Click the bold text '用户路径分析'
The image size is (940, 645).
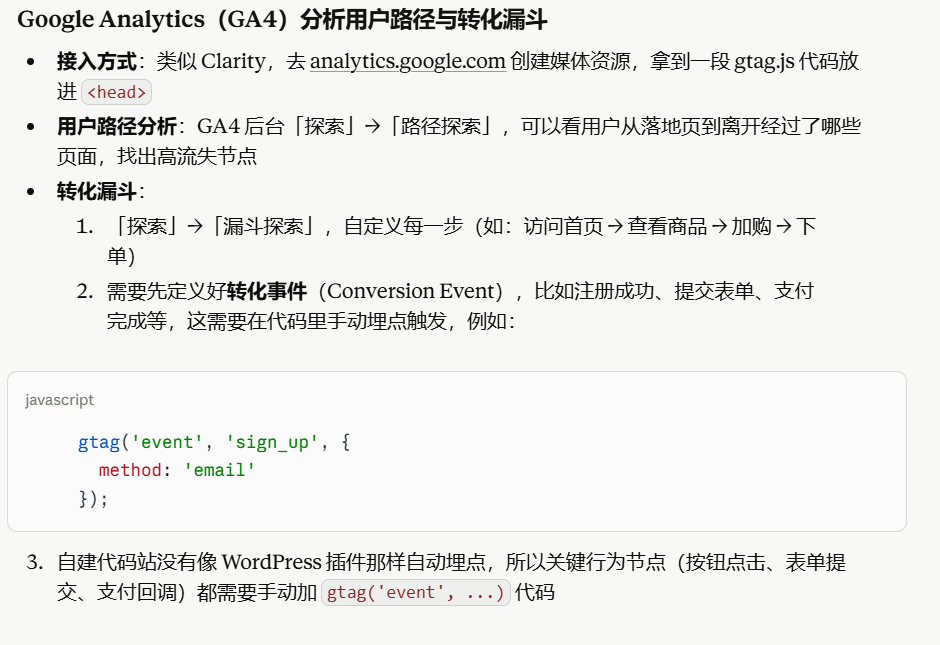pyautogui.click(x=117, y=126)
